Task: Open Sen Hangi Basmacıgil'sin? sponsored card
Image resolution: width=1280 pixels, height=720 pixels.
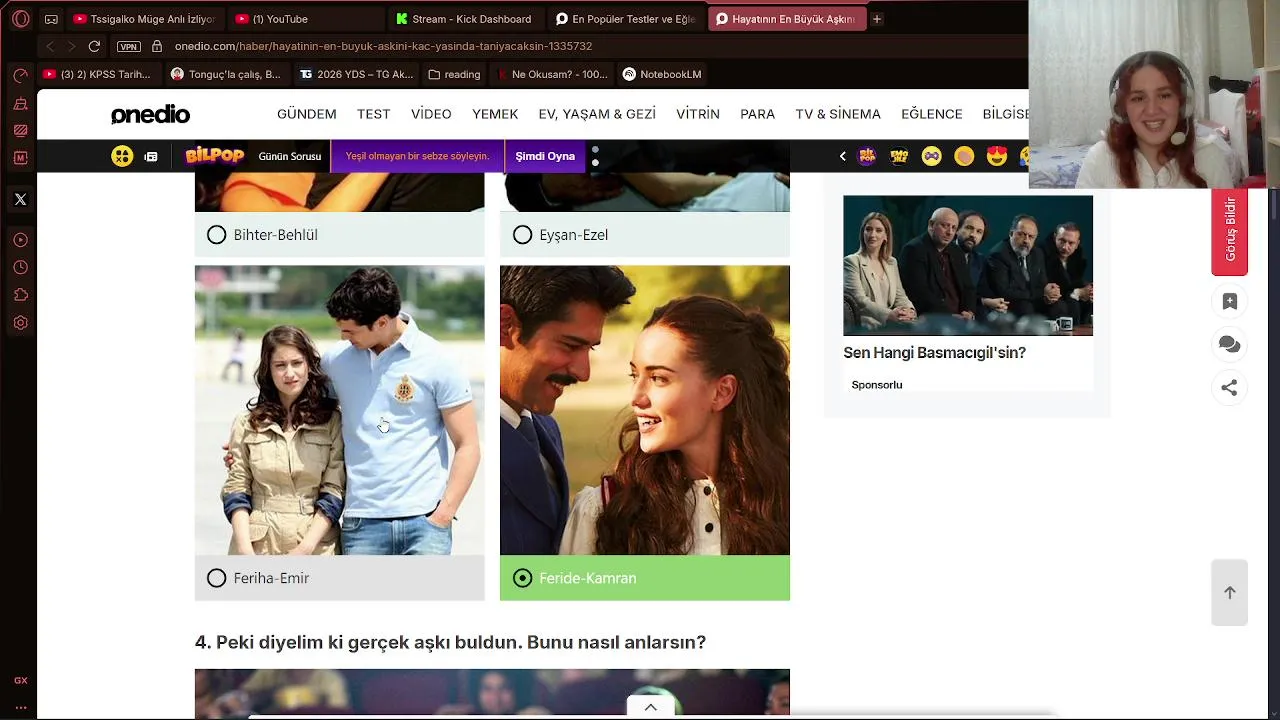Action: pos(968,294)
